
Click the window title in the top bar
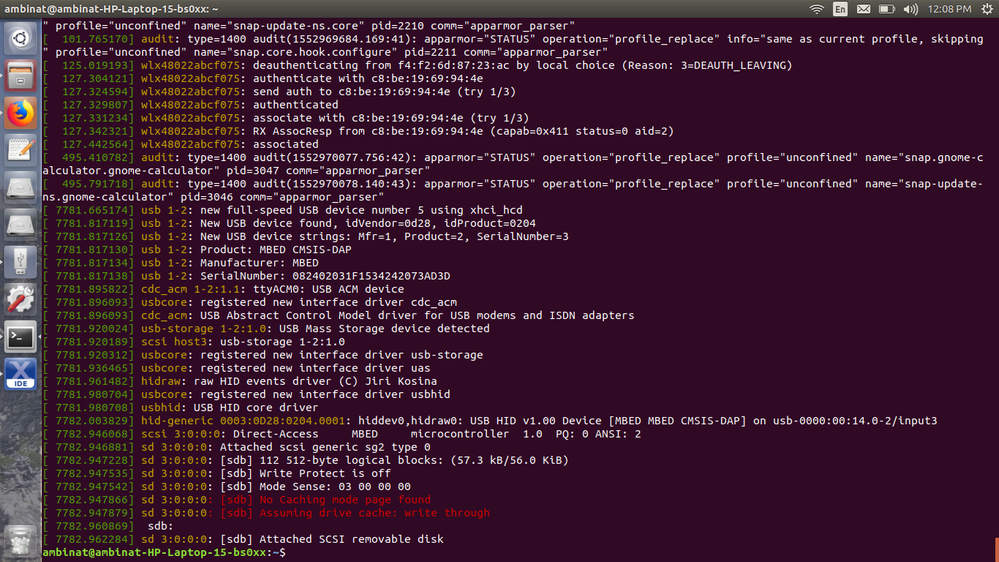109,9
